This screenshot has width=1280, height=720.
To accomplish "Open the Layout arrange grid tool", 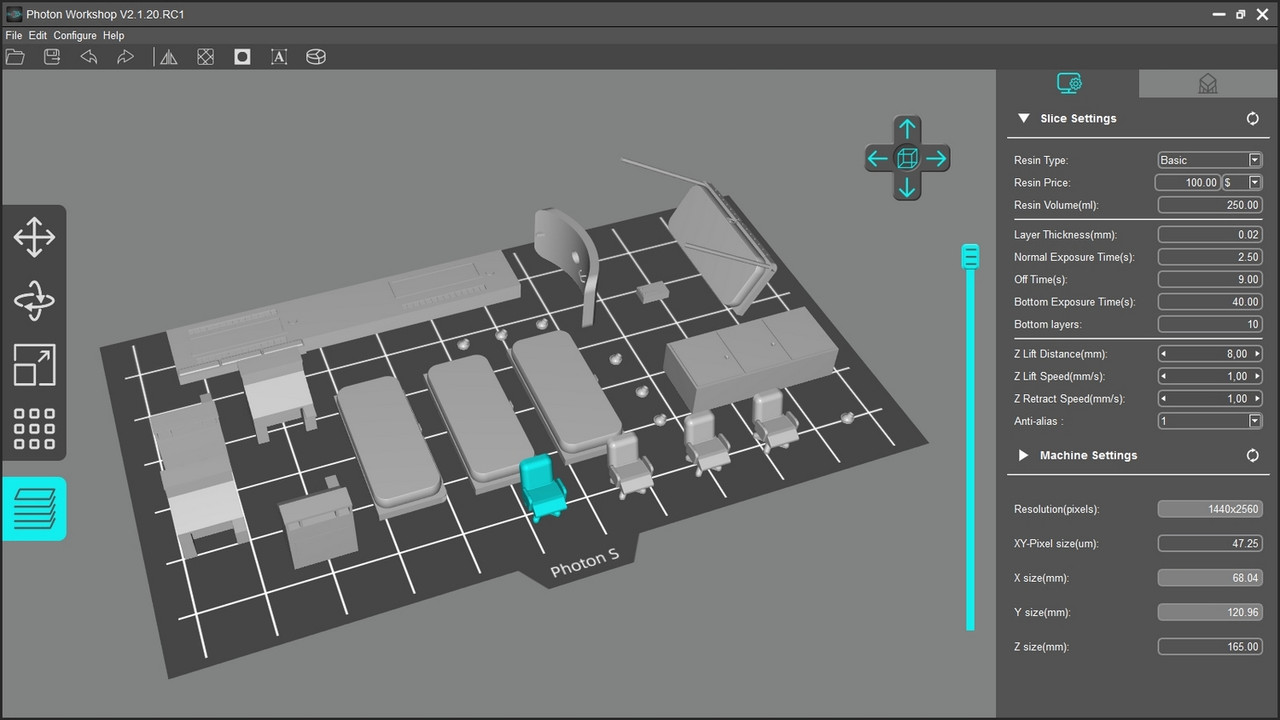I will click(34, 428).
